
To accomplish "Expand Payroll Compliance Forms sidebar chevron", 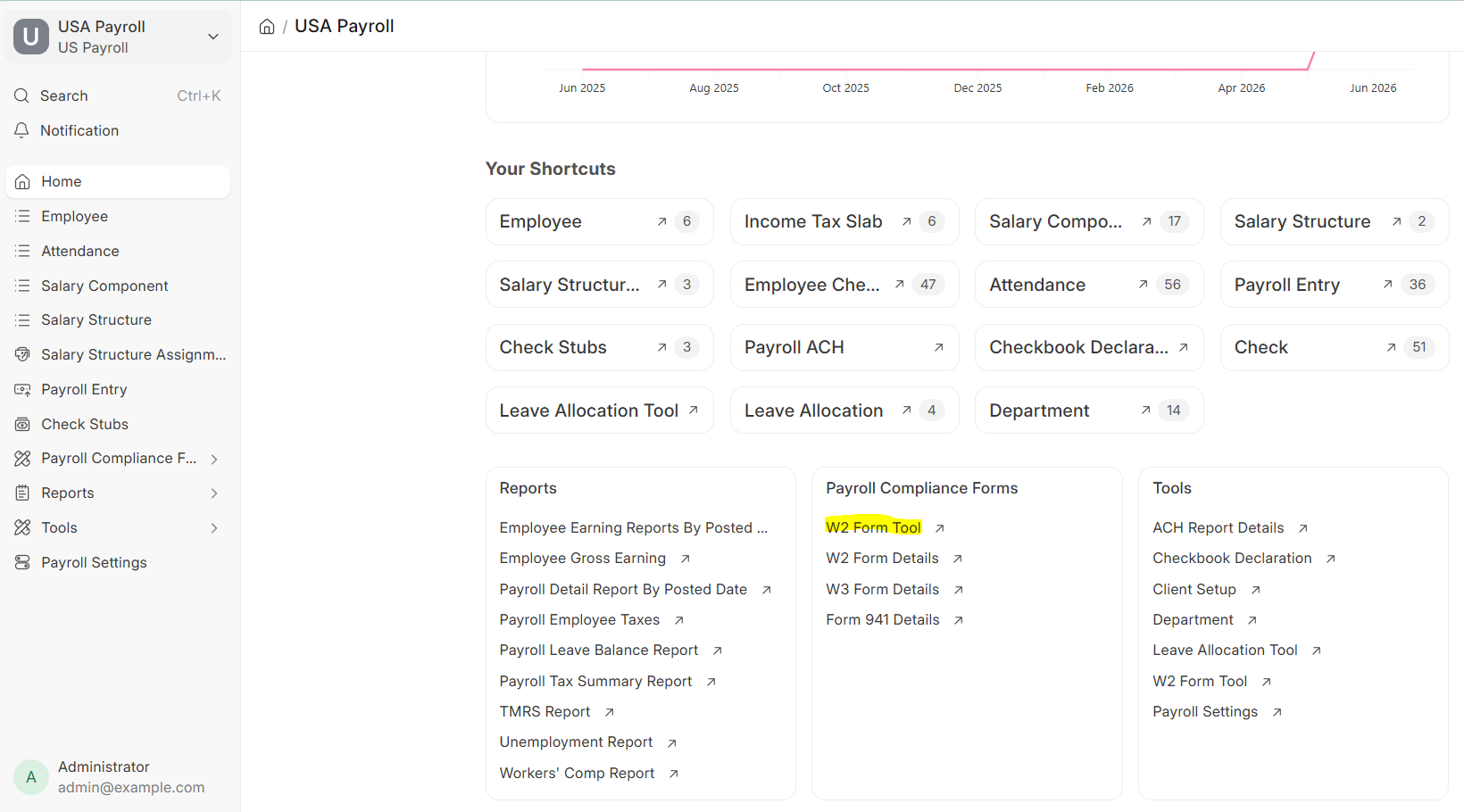I will 214,459.
